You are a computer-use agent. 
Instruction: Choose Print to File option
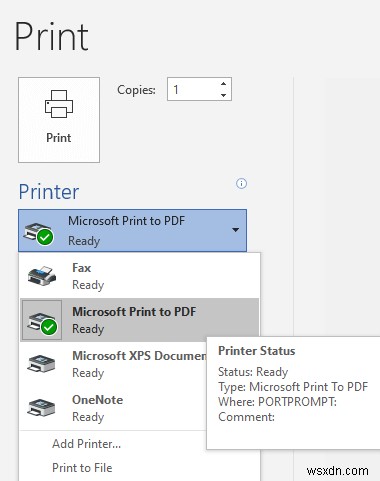click(82, 468)
